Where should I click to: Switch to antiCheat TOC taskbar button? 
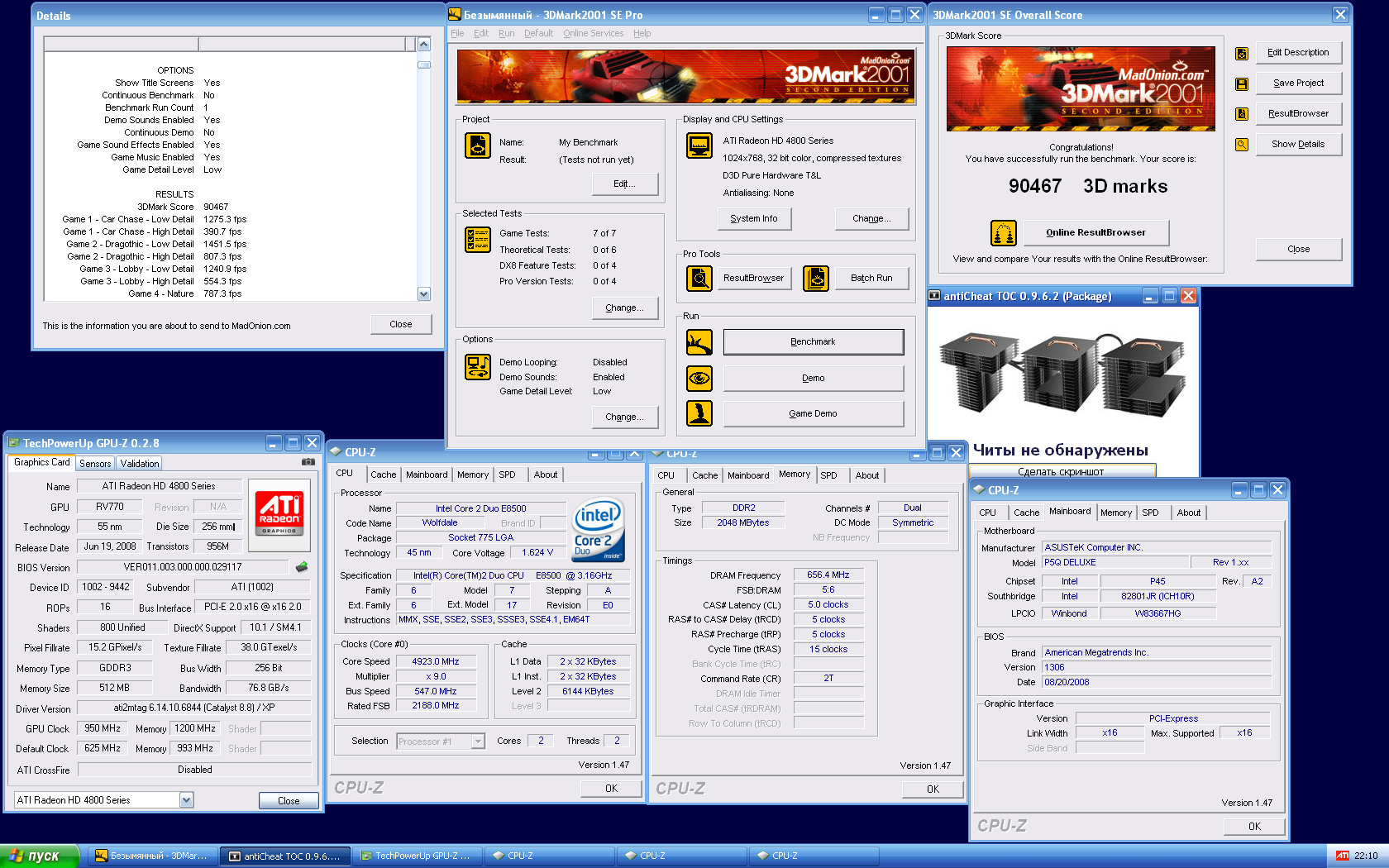284,856
